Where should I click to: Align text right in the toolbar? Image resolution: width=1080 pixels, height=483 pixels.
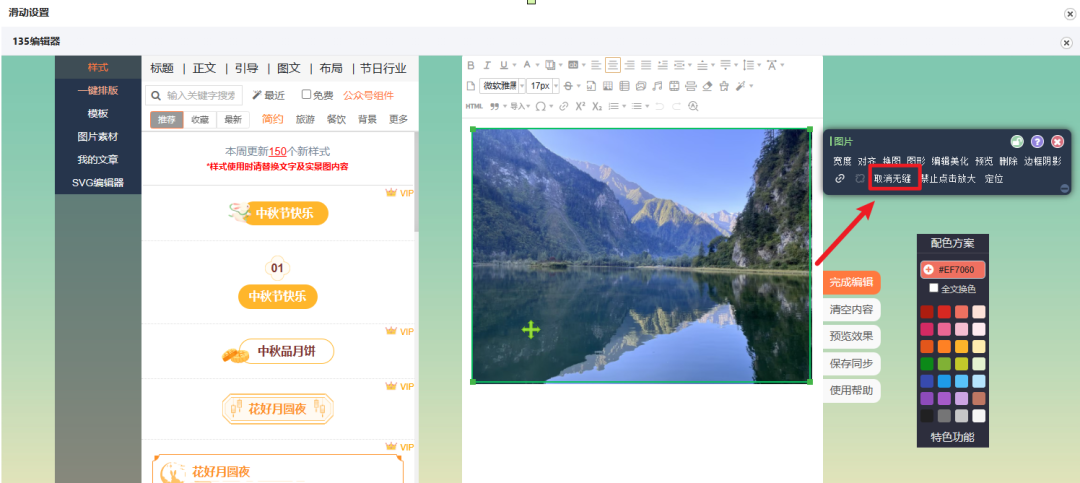click(630, 65)
